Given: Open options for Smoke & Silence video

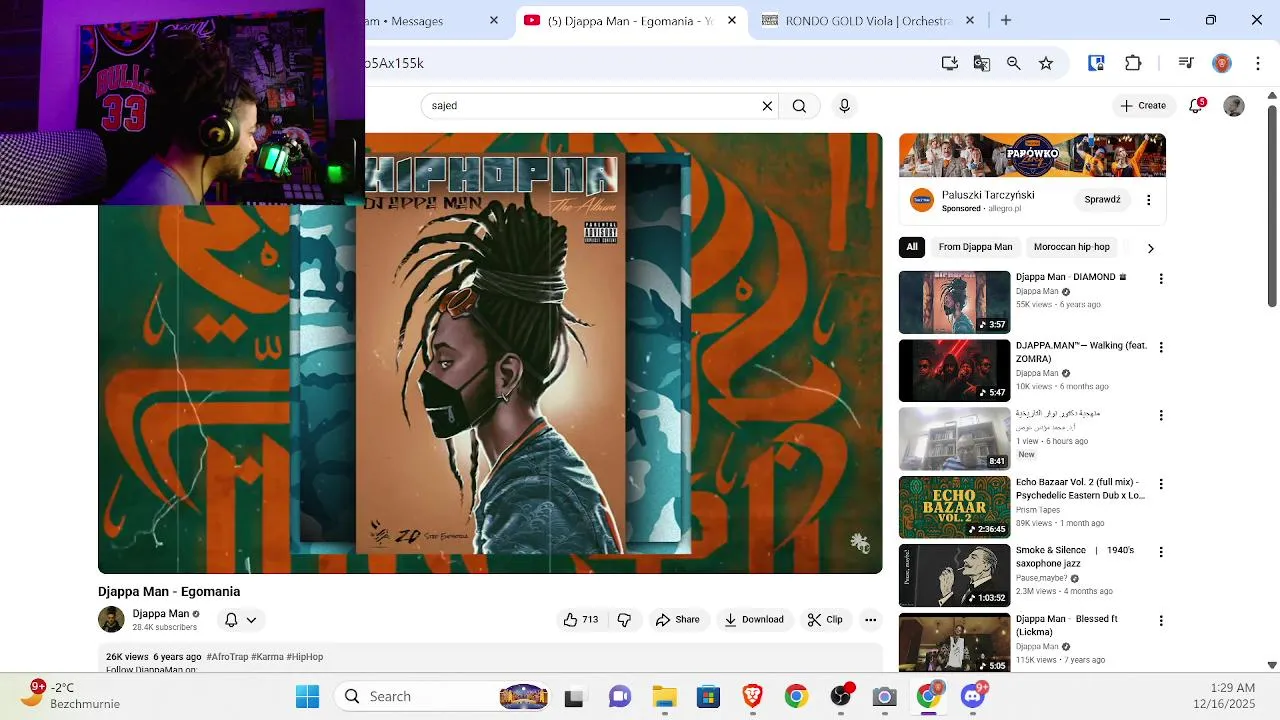Looking at the screenshot, I should [1161, 552].
